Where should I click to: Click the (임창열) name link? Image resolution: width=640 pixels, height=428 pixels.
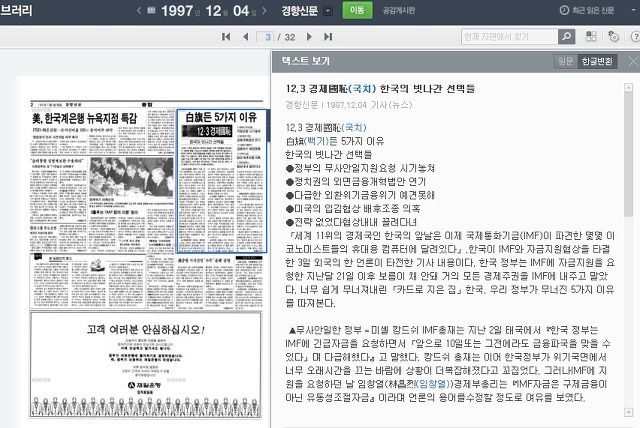point(433,384)
